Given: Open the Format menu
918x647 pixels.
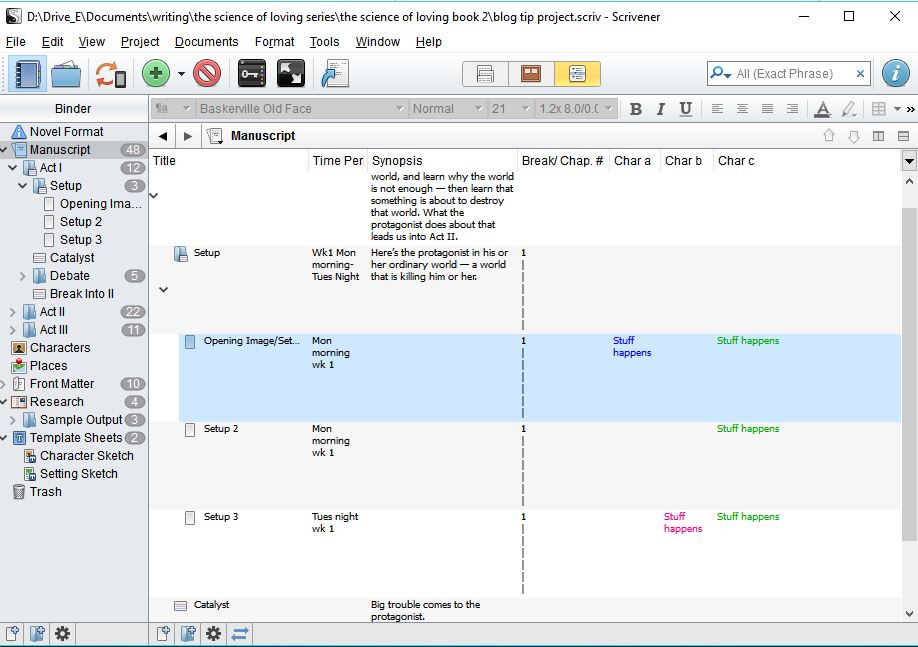Looking at the screenshot, I should point(274,42).
